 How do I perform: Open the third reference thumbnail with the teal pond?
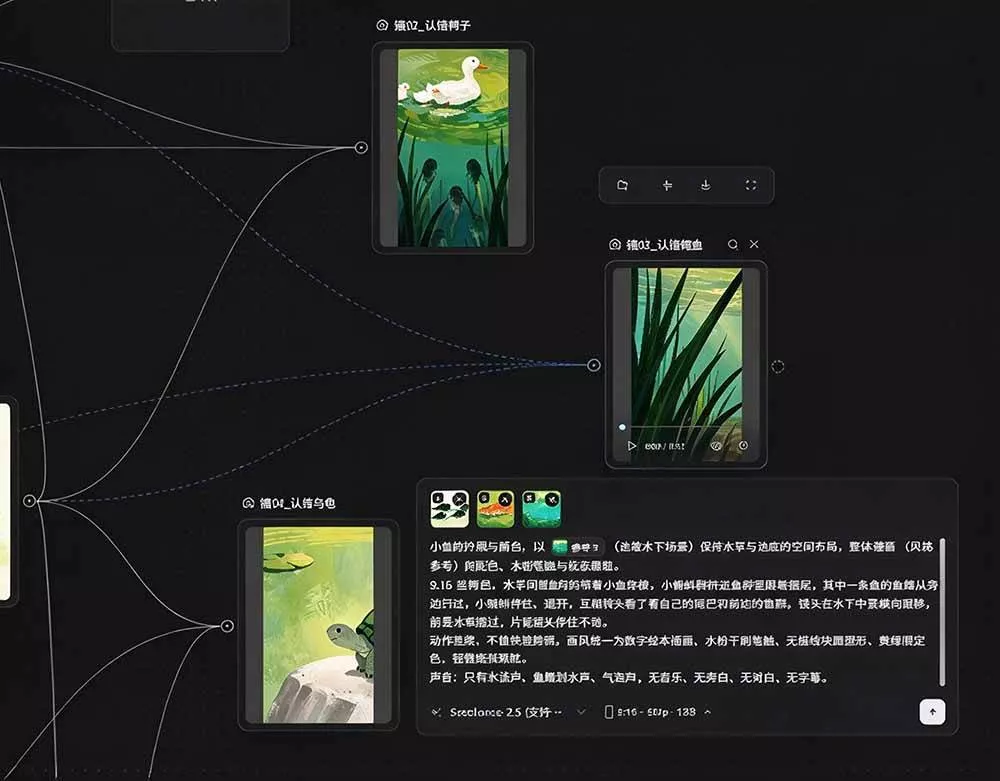pyautogui.click(x=541, y=509)
